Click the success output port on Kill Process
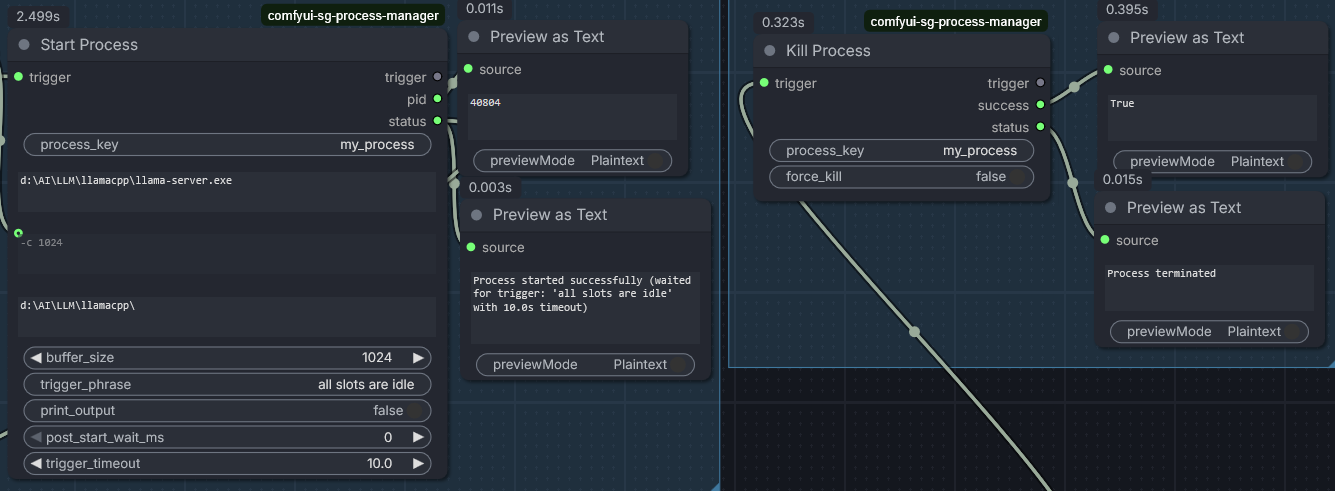Screen dimensions: 1335x491 [x=1040, y=105]
